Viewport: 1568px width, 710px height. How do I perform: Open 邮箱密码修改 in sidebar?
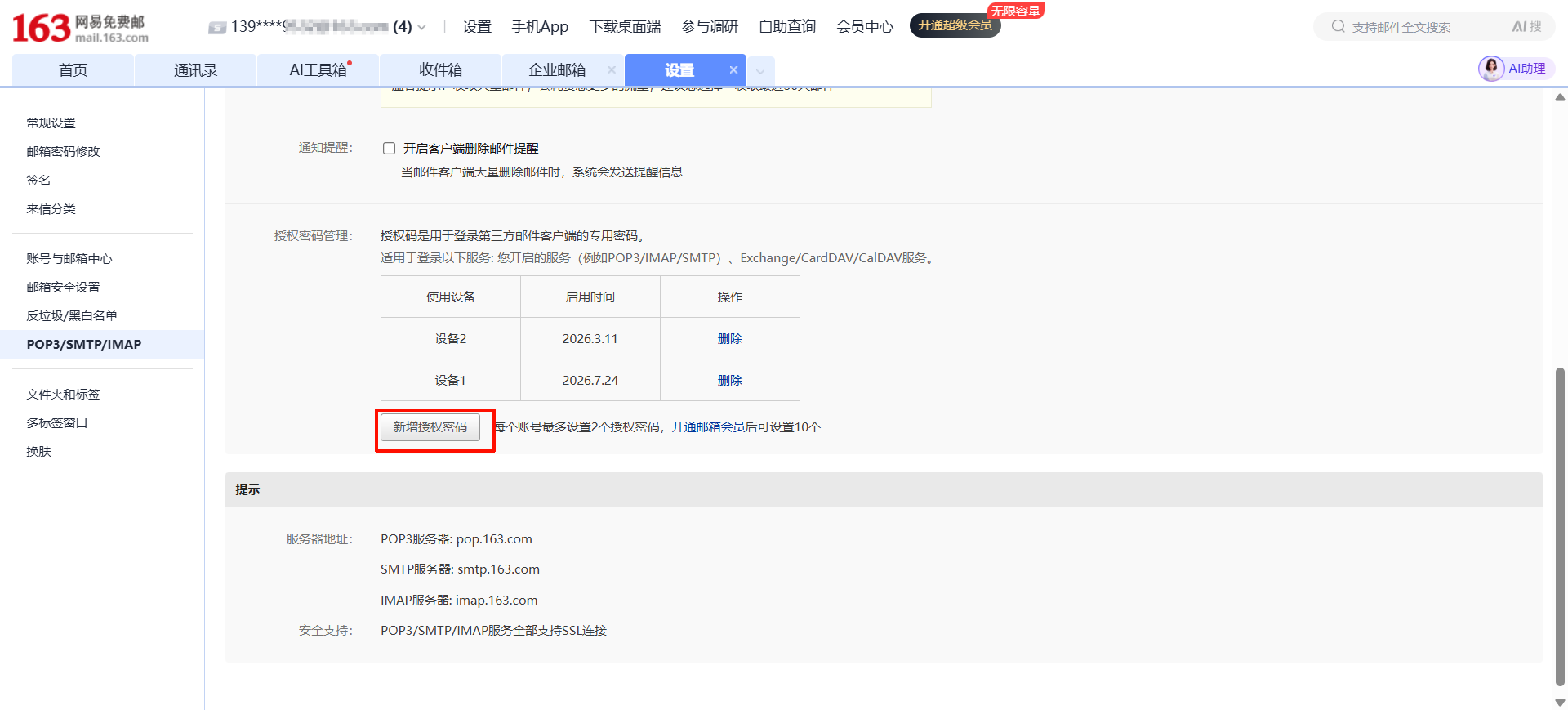[x=63, y=152]
